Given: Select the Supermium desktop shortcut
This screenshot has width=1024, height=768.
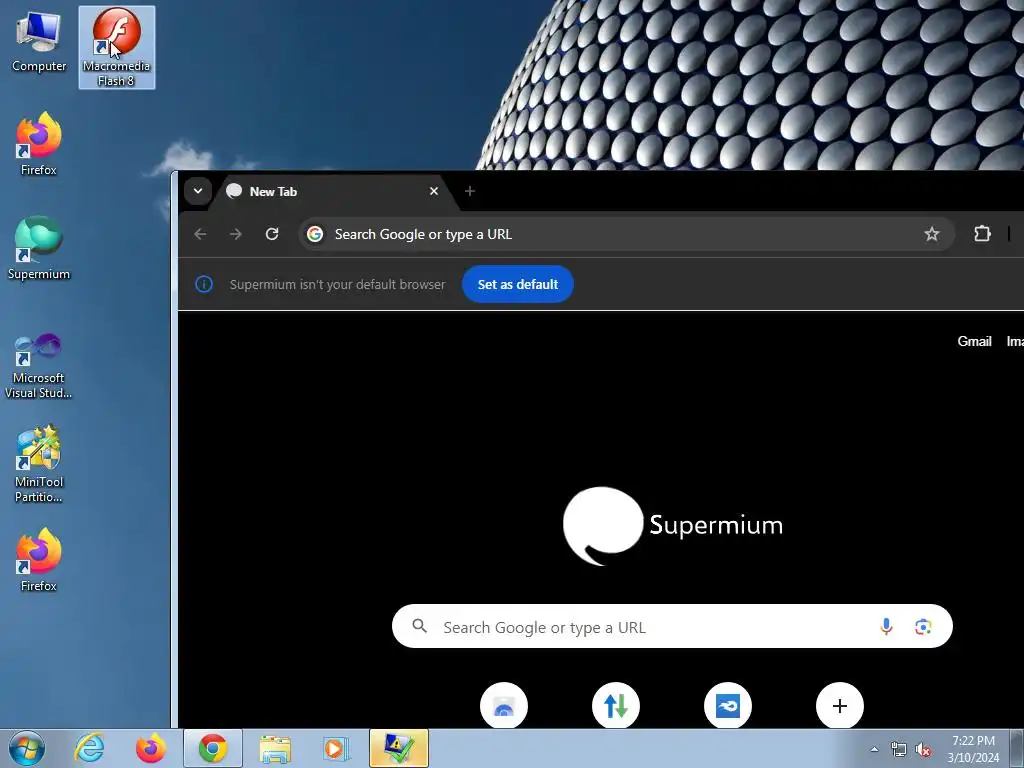Looking at the screenshot, I should pyautogui.click(x=39, y=248).
